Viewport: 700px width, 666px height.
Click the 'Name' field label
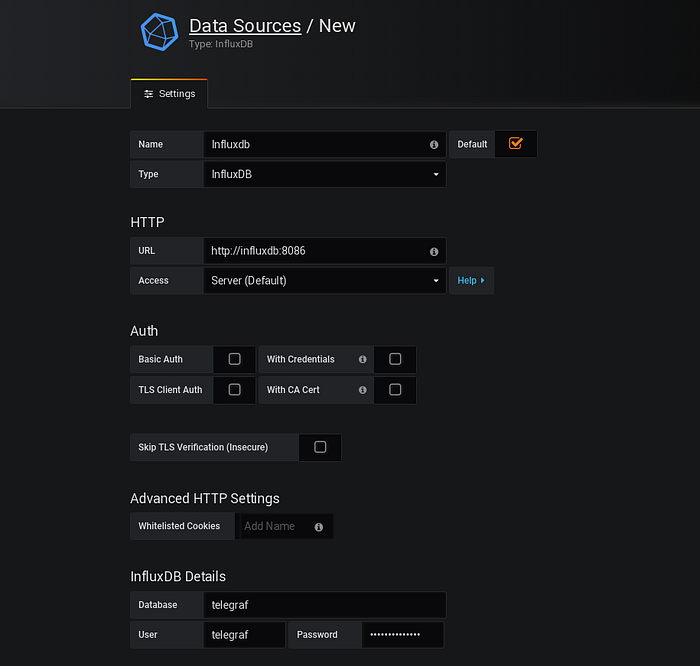click(x=150, y=145)
